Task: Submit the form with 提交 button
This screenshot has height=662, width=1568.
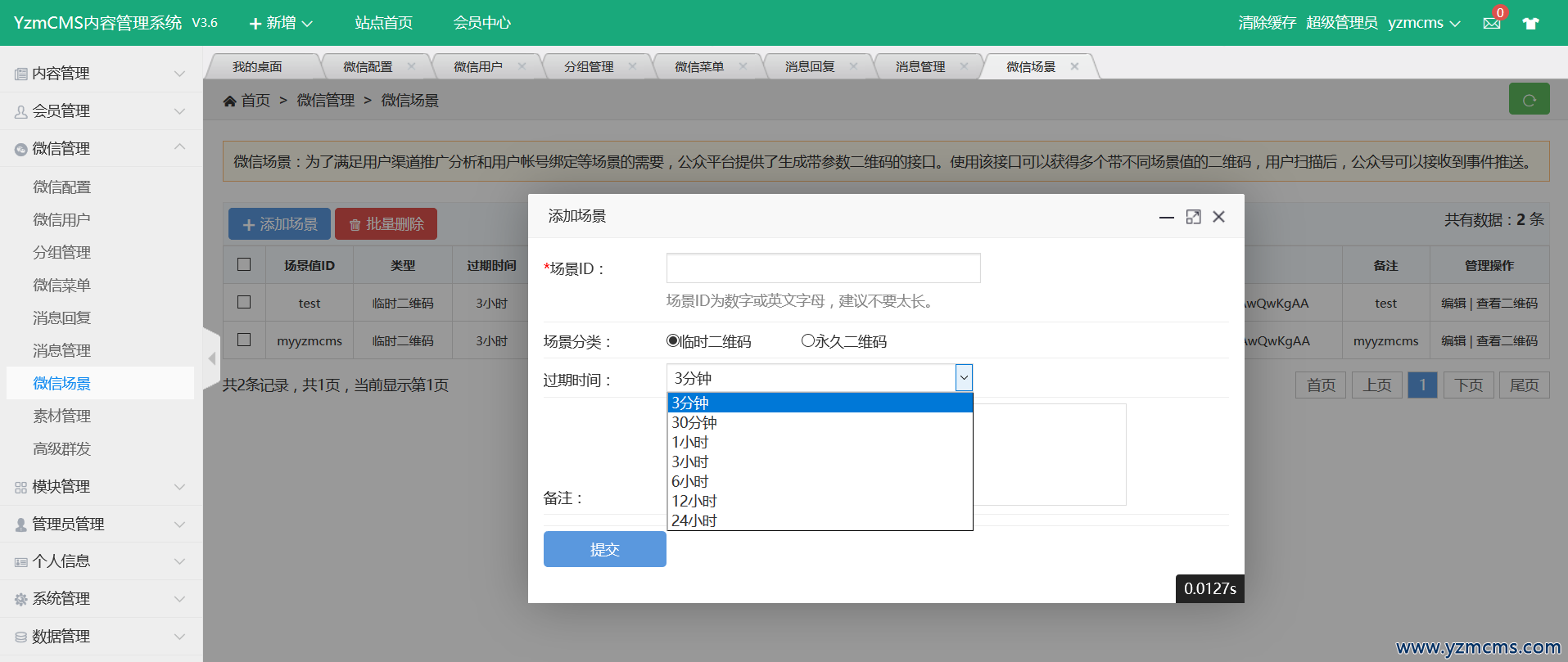Action: (x=604, y=549)
